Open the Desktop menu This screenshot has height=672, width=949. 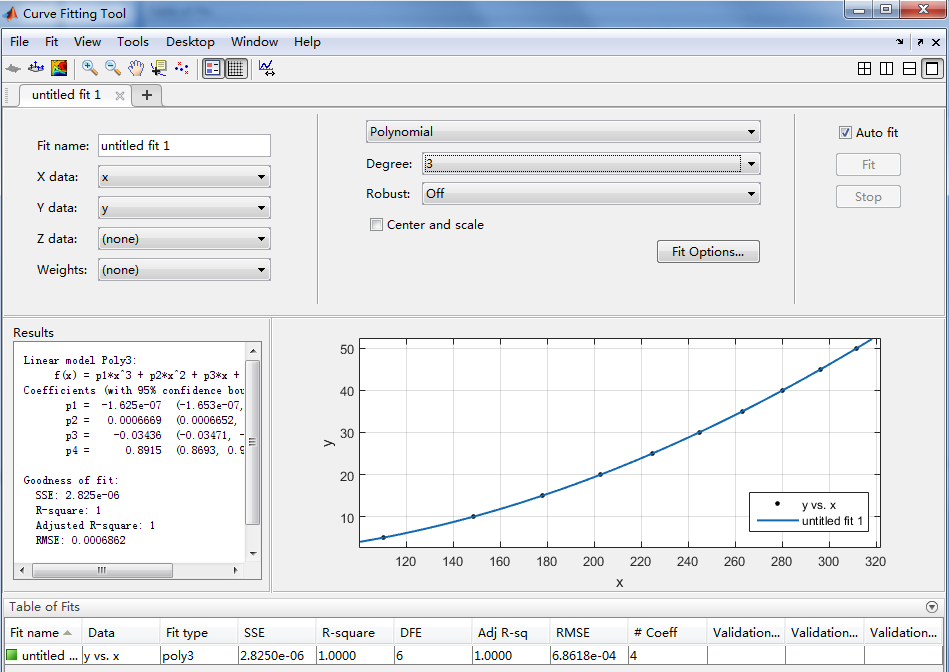(x=190, y=42)
